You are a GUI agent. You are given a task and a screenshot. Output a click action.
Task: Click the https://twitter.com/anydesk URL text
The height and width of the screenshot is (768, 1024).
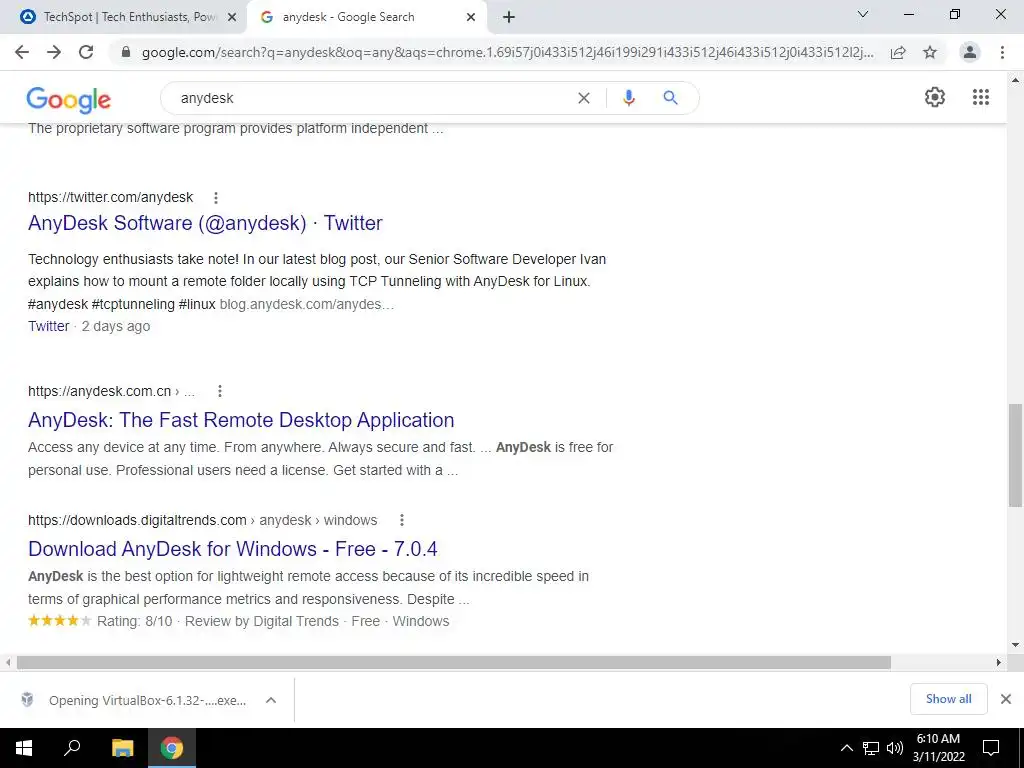tap(110, 197)
